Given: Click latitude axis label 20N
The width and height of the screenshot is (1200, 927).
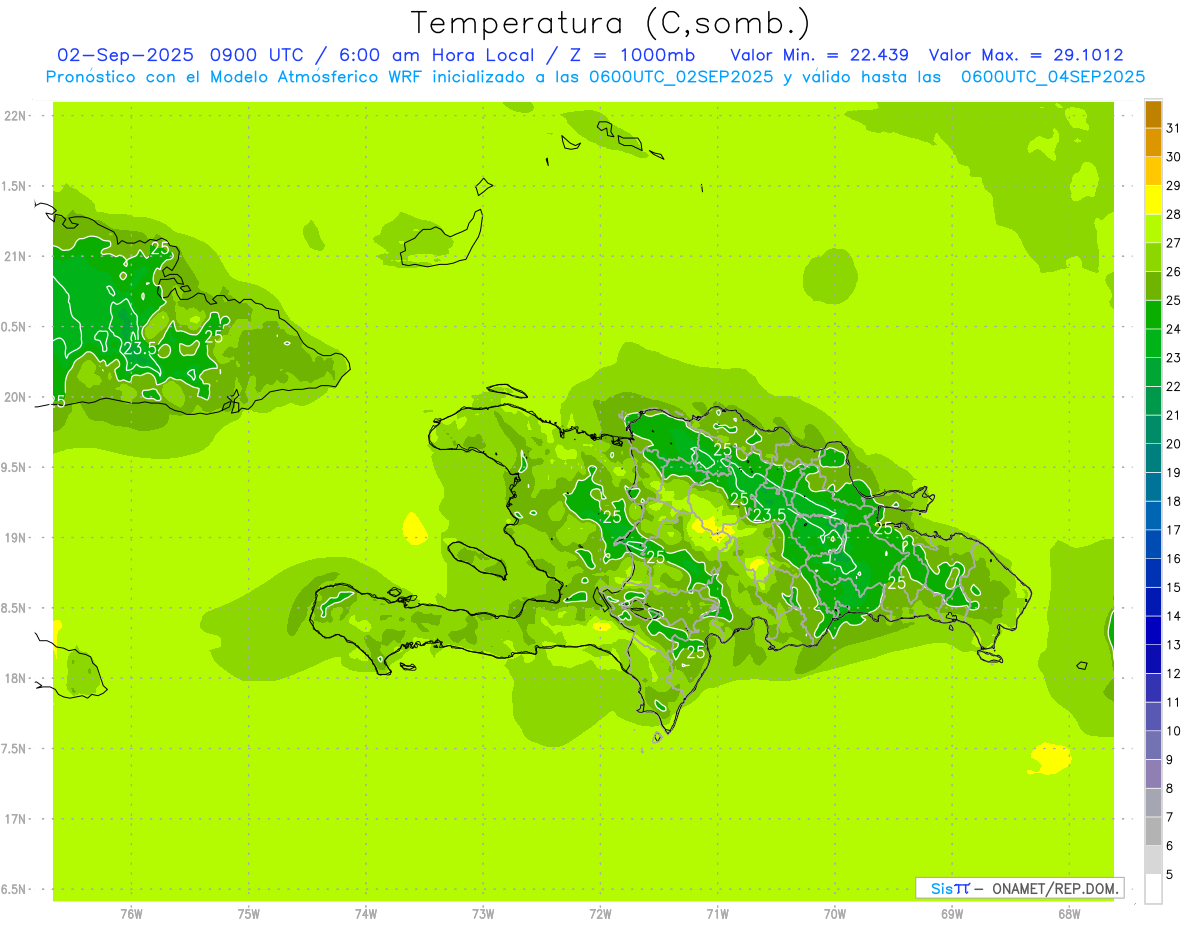Looking at the screenshot, I should (x=15, y=397).
